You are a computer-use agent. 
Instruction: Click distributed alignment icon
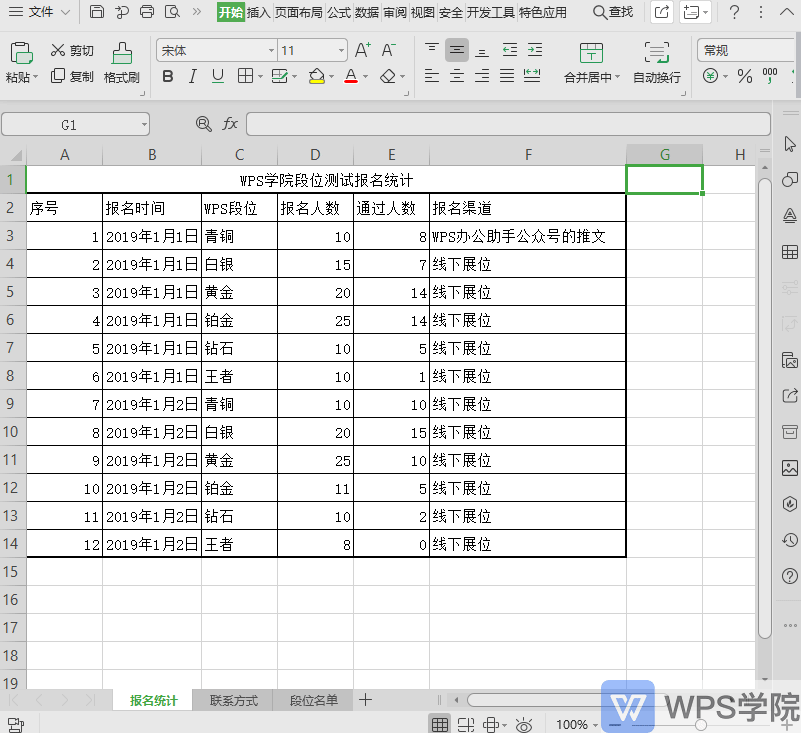point(532,76)
